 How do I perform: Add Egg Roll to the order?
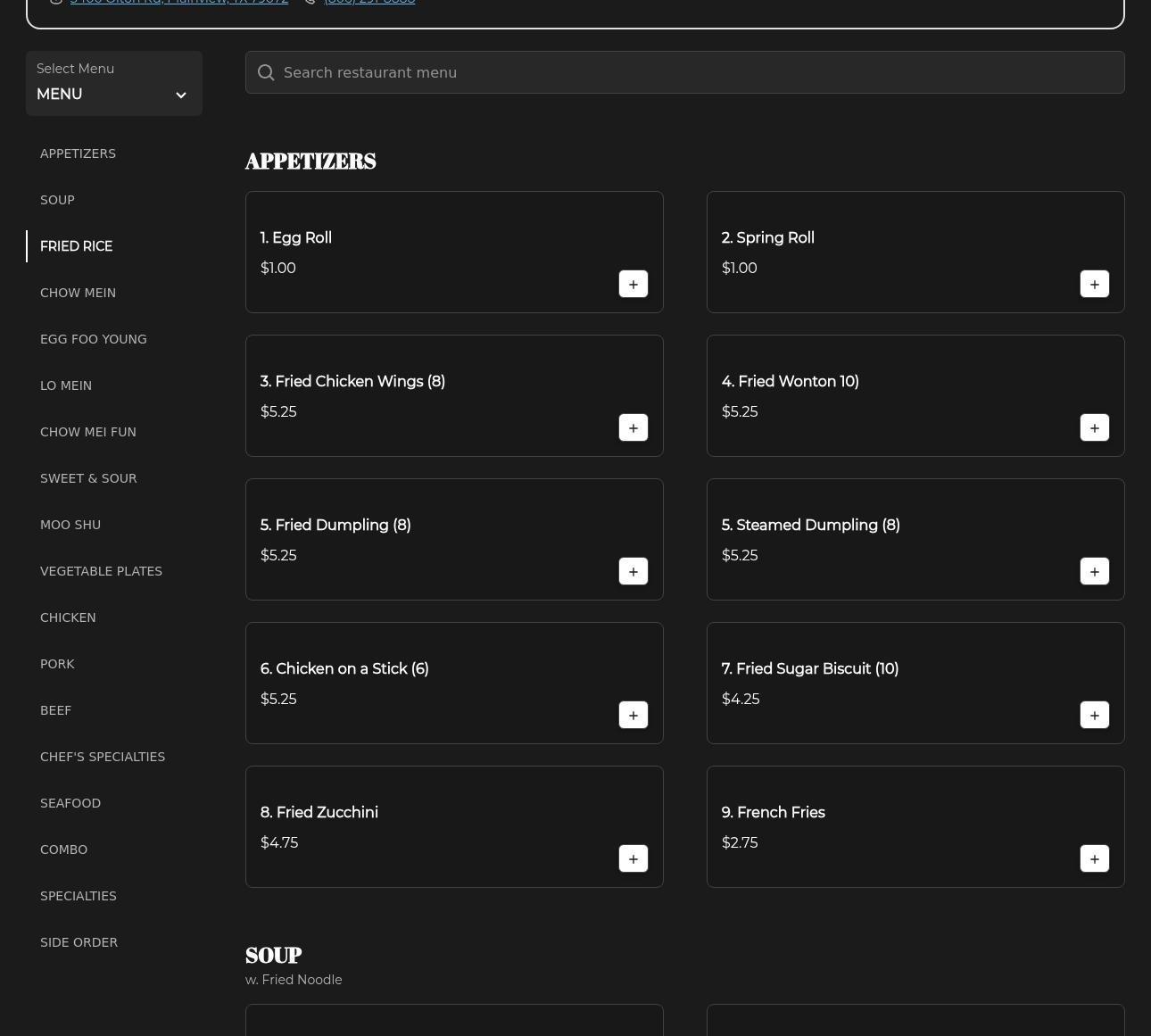tap(633, 284)
